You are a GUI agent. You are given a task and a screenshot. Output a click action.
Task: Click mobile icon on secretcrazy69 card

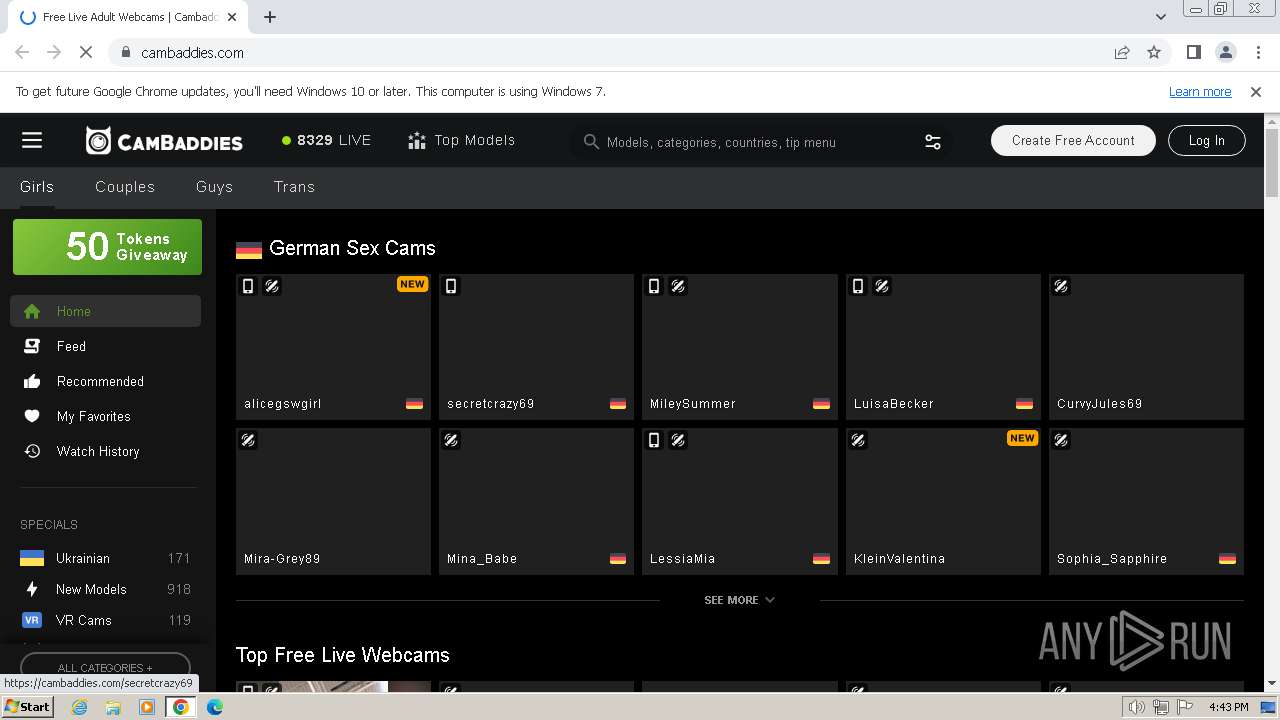pos(451,286)
